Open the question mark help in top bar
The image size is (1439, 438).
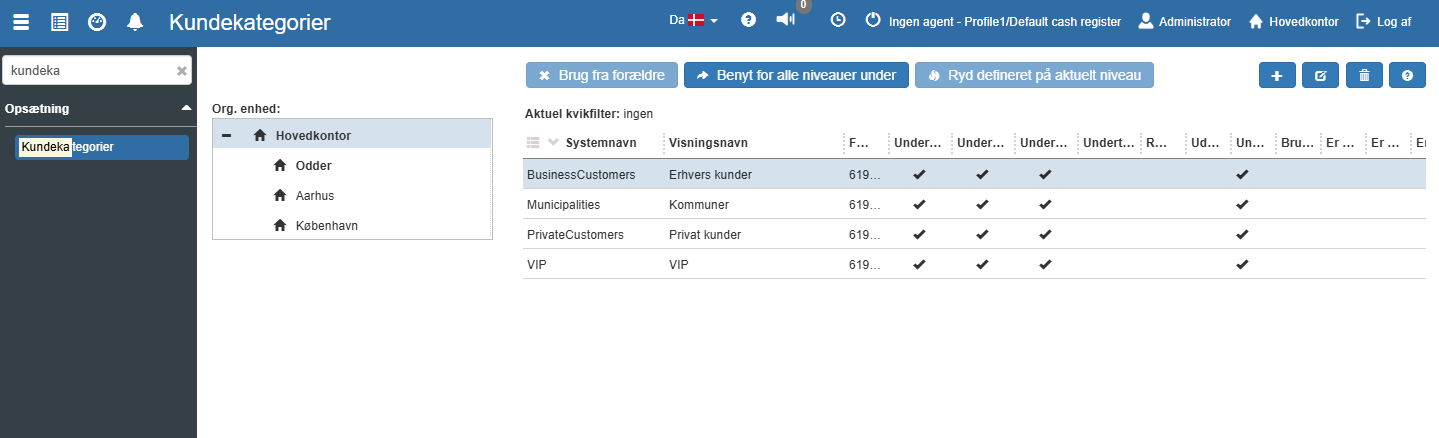(x=749, y=20)
